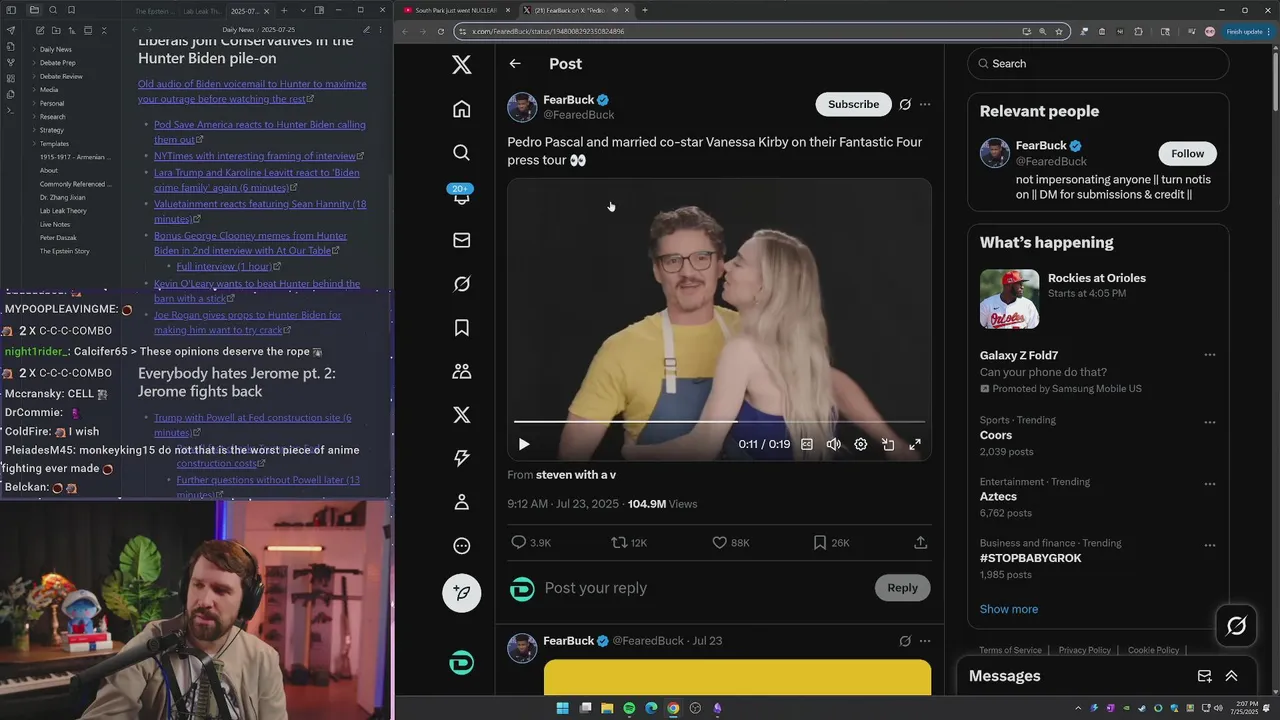
Task: Click Grok explain icon beside Subscribe
Action: 905,104
